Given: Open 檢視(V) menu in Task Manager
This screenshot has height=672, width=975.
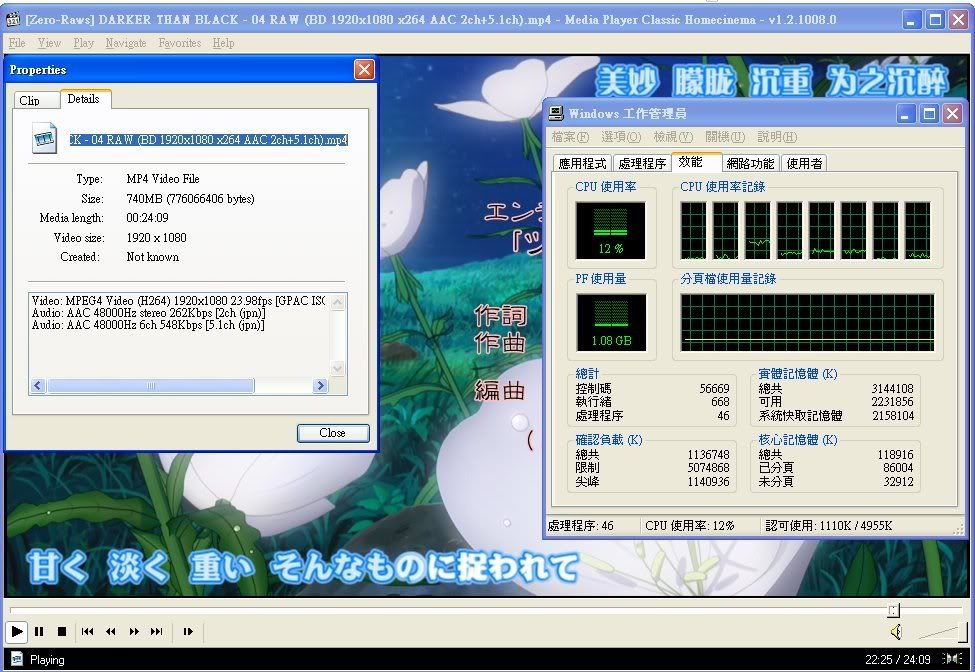Looking at the screenshot, I should point(673,137).
